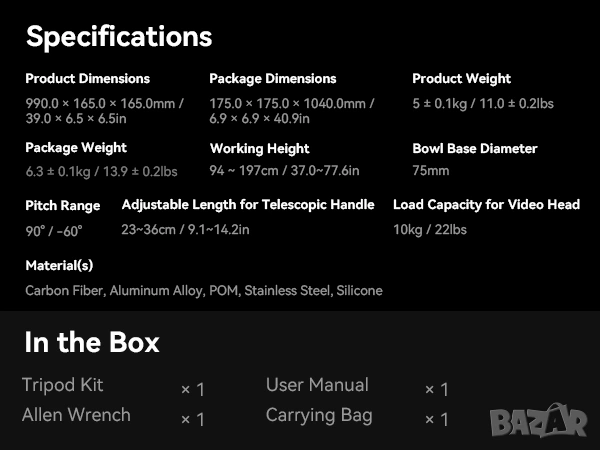
Task: Select the Product Weight label
Action: coord(461,79)
